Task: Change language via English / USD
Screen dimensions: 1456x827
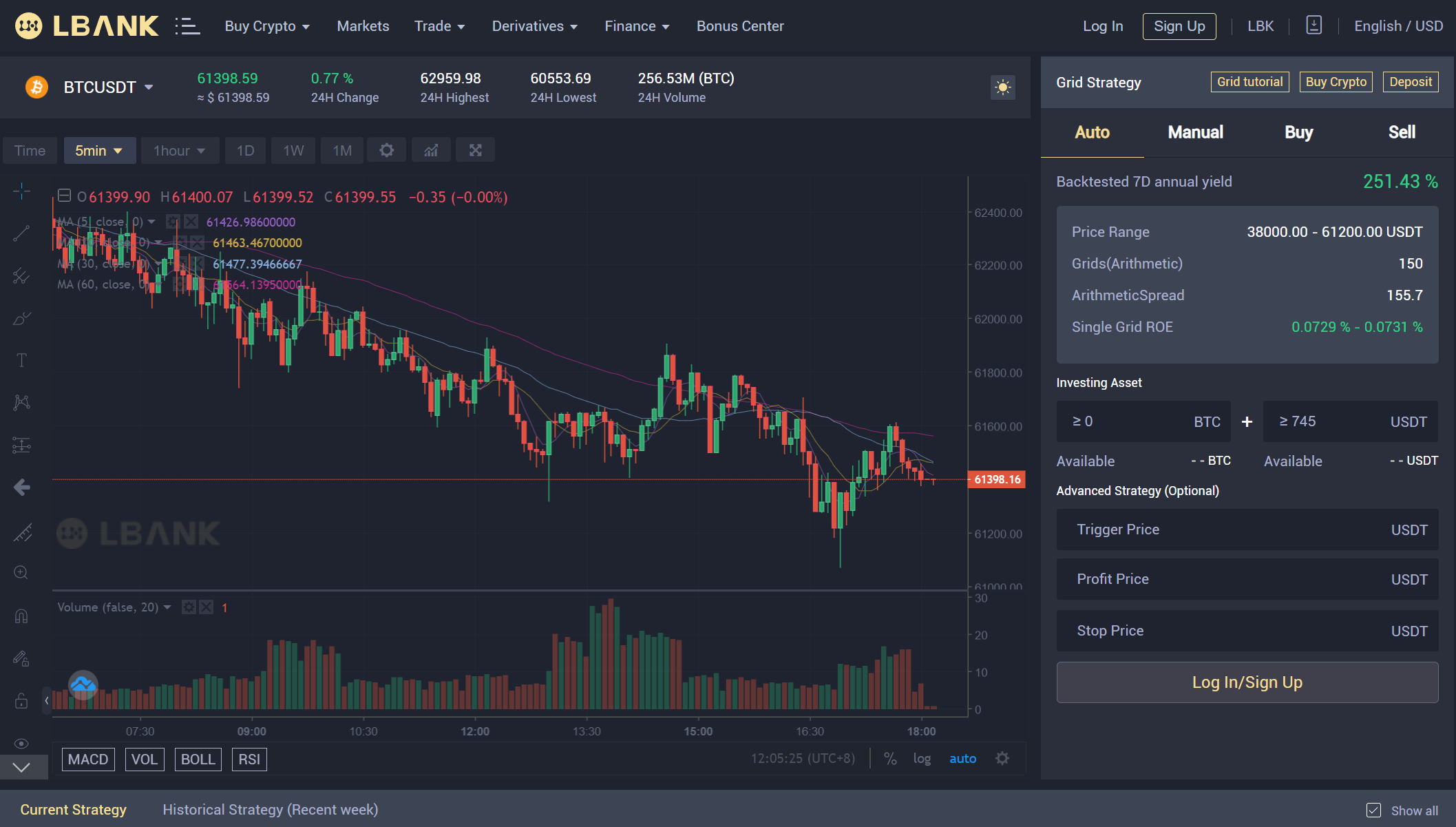Action: [x=1398, y=26]
